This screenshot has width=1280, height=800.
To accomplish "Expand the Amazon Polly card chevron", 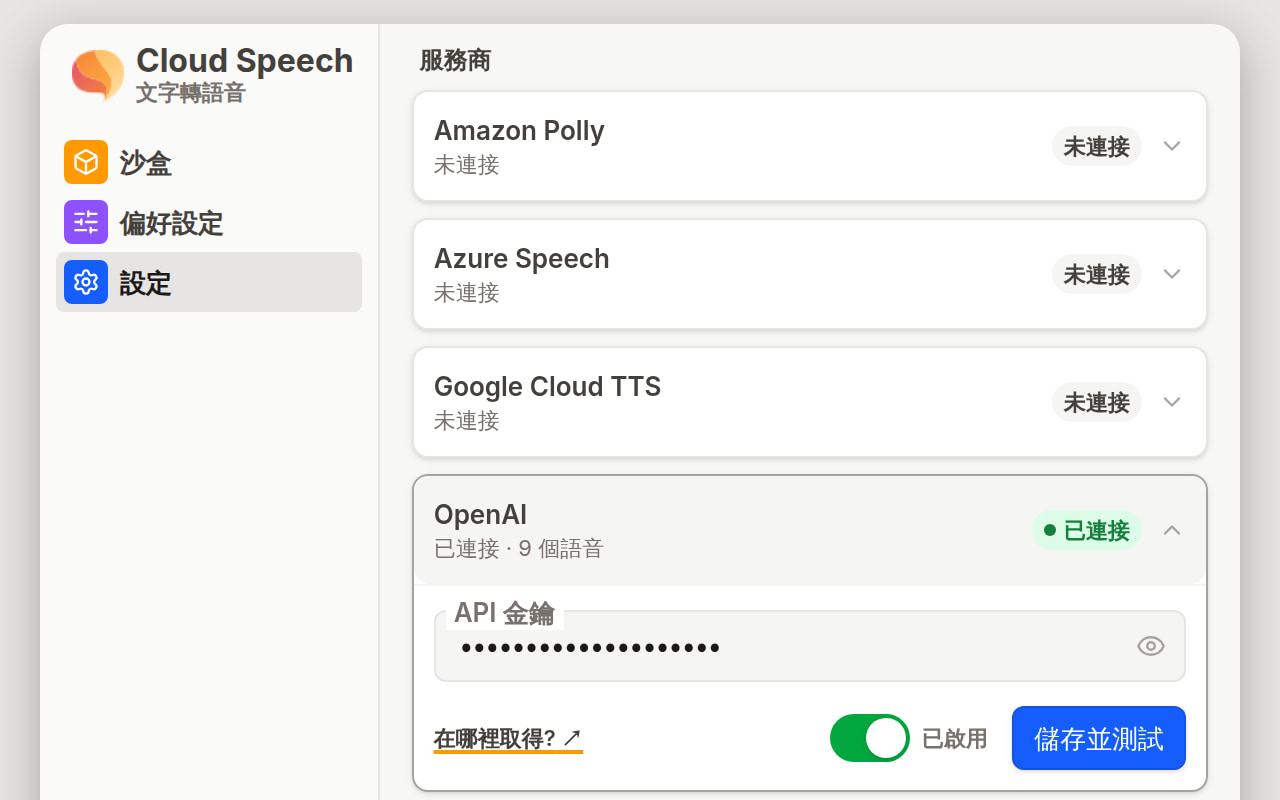I will click(1172, 146).
